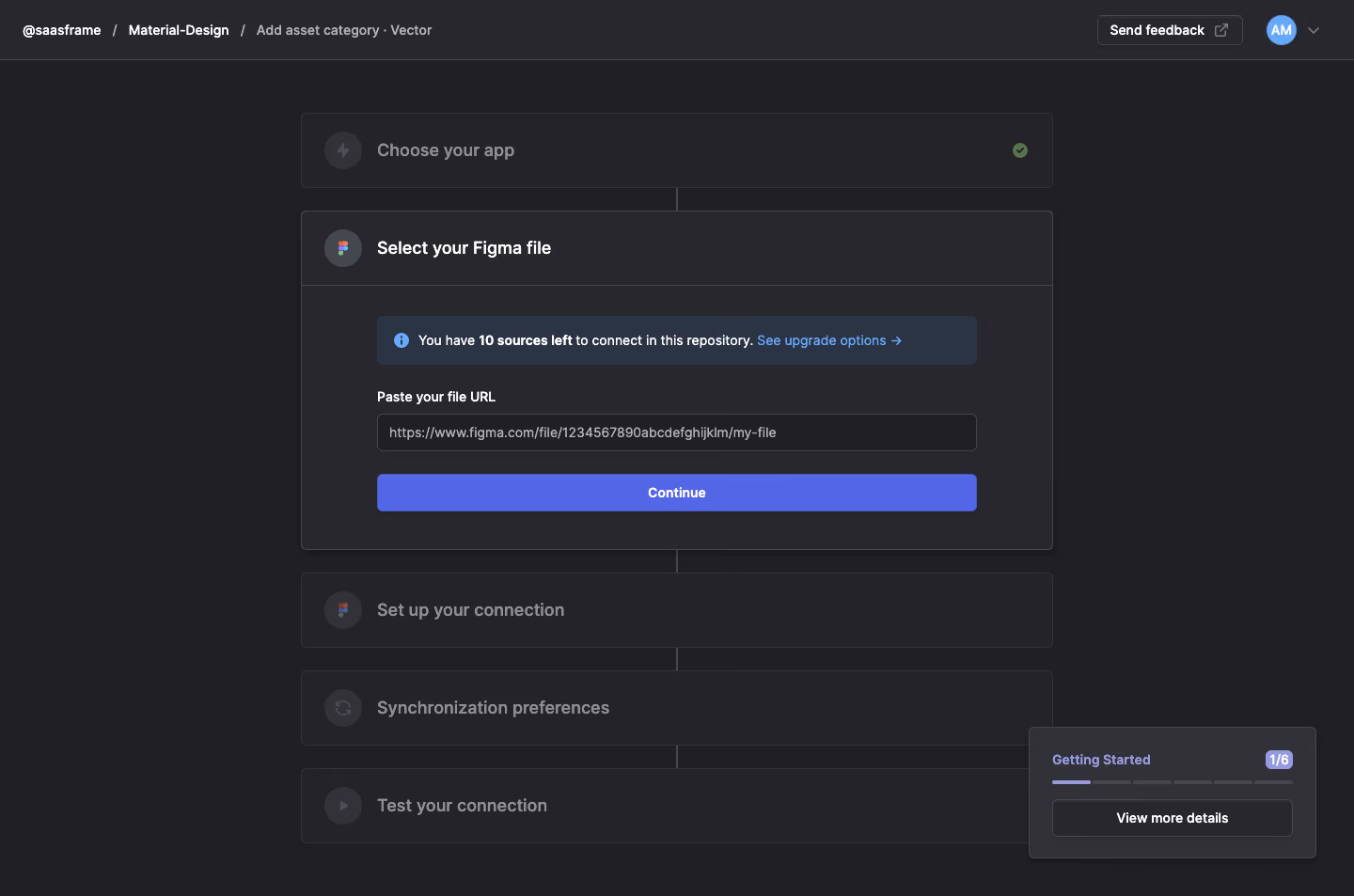Viewport: 1354px width, 896px height.
Task: Click the View more details button
Action: click(1173, 818)
